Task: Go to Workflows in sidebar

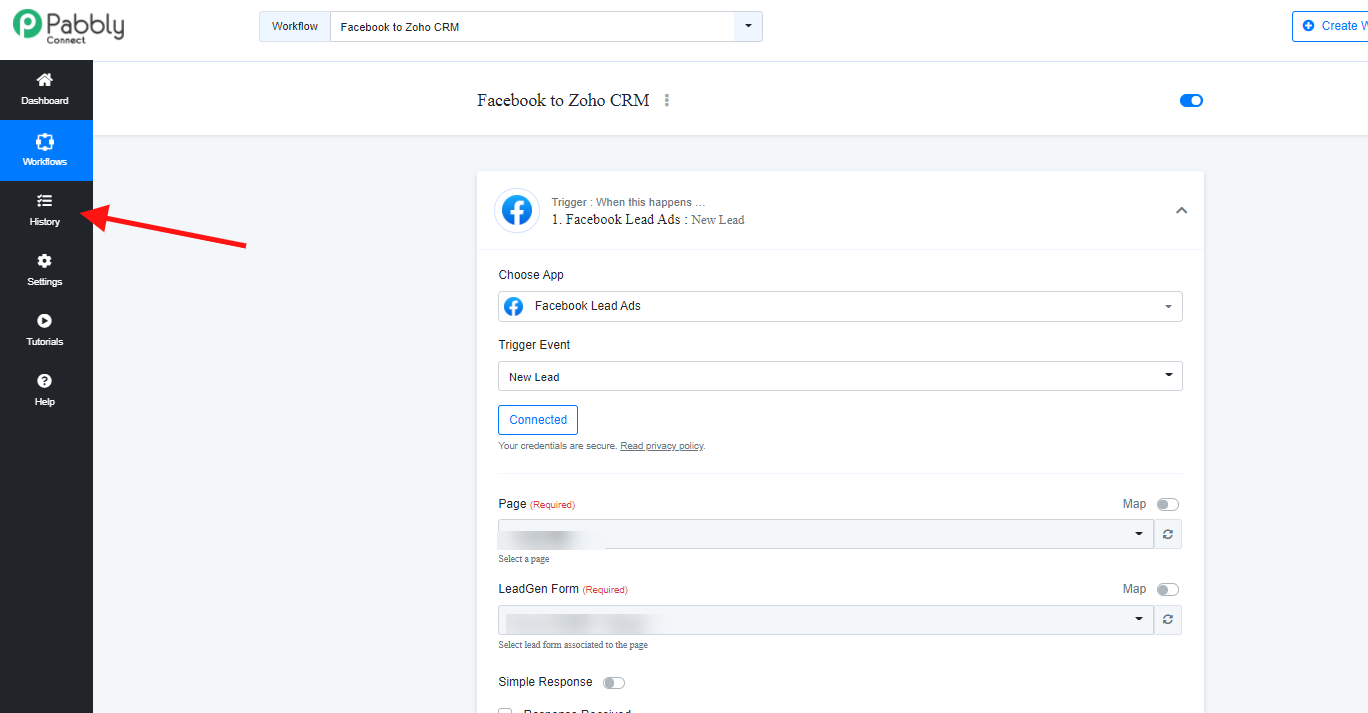Action: tap(46, 150)
